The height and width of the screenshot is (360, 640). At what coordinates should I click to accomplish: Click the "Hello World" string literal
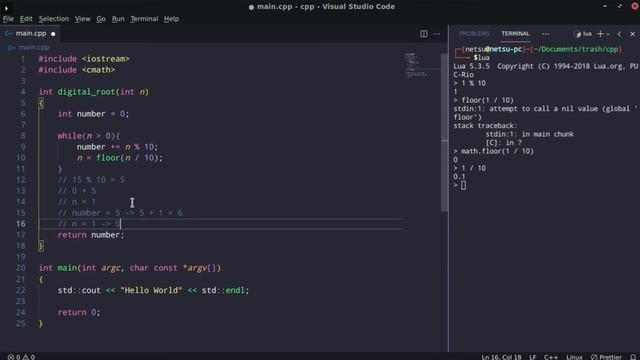151,290
